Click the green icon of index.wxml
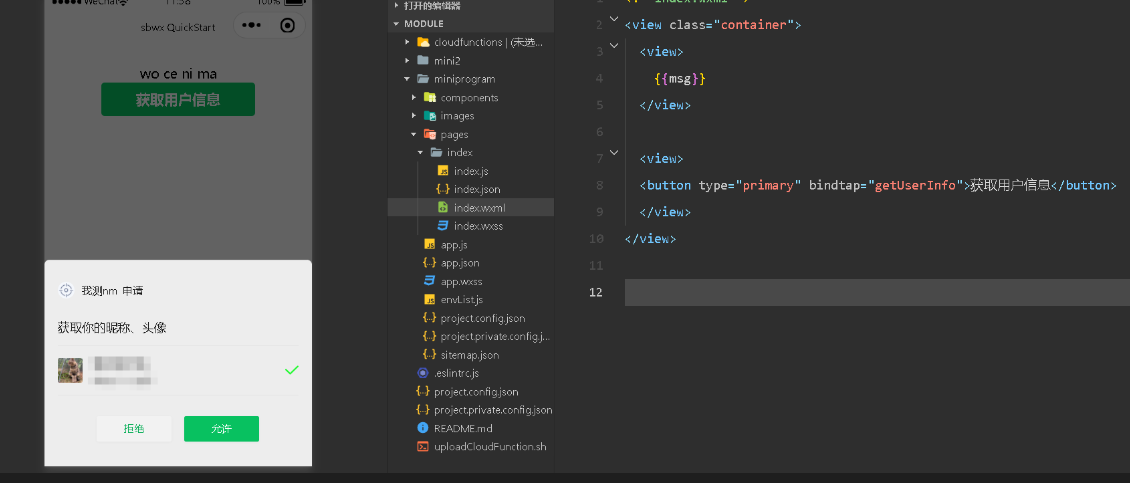 [443, 208]
